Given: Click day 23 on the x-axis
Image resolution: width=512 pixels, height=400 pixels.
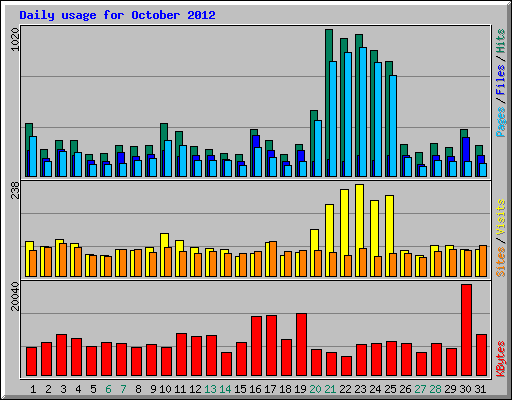Looking at the screenshot, I should click(360, 389).
